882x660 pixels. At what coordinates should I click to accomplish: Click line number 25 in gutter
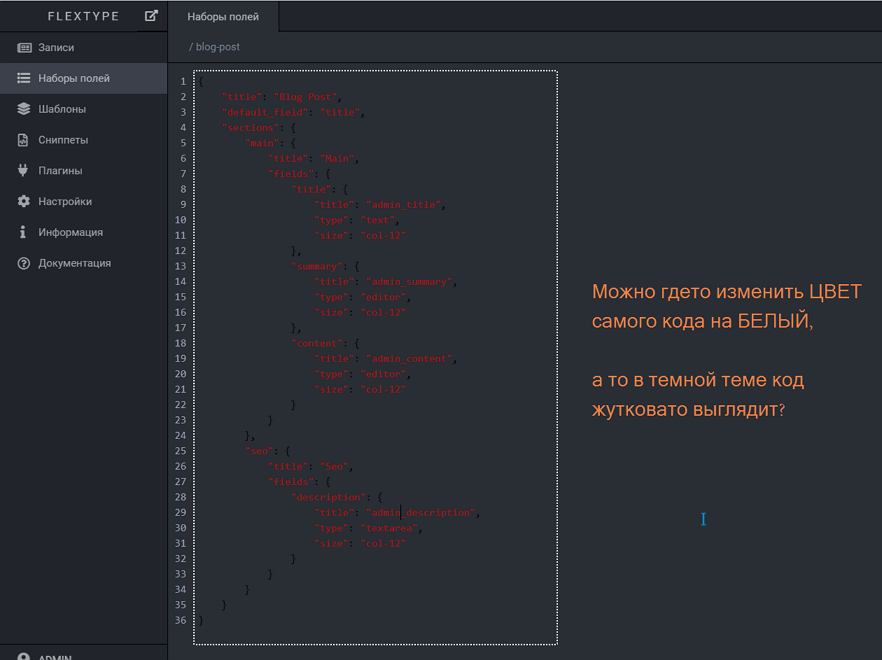[x=180, y=451]
